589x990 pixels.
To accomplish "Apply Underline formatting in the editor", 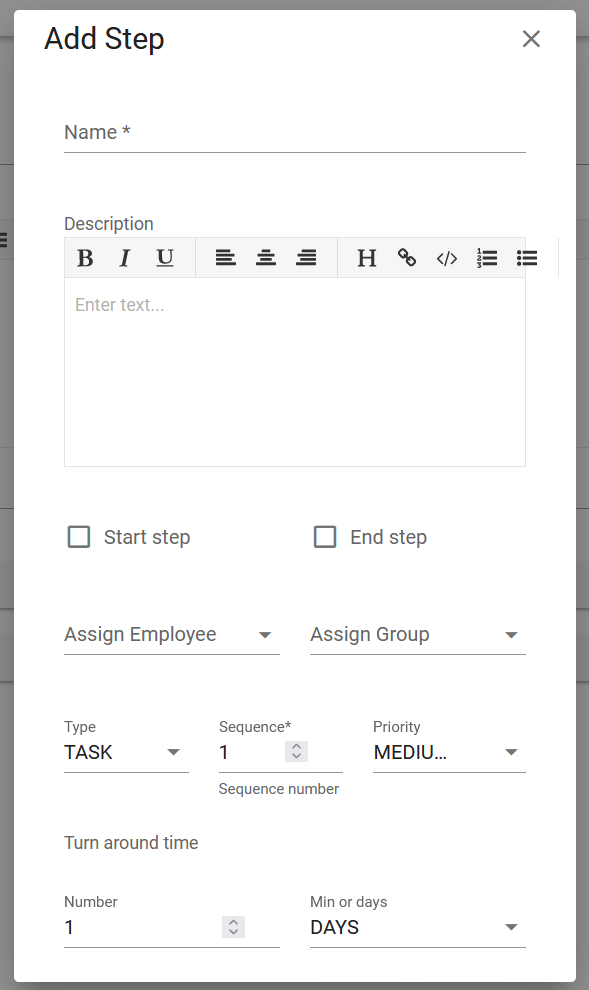I will pyautogui.click(x=164, y=257).
